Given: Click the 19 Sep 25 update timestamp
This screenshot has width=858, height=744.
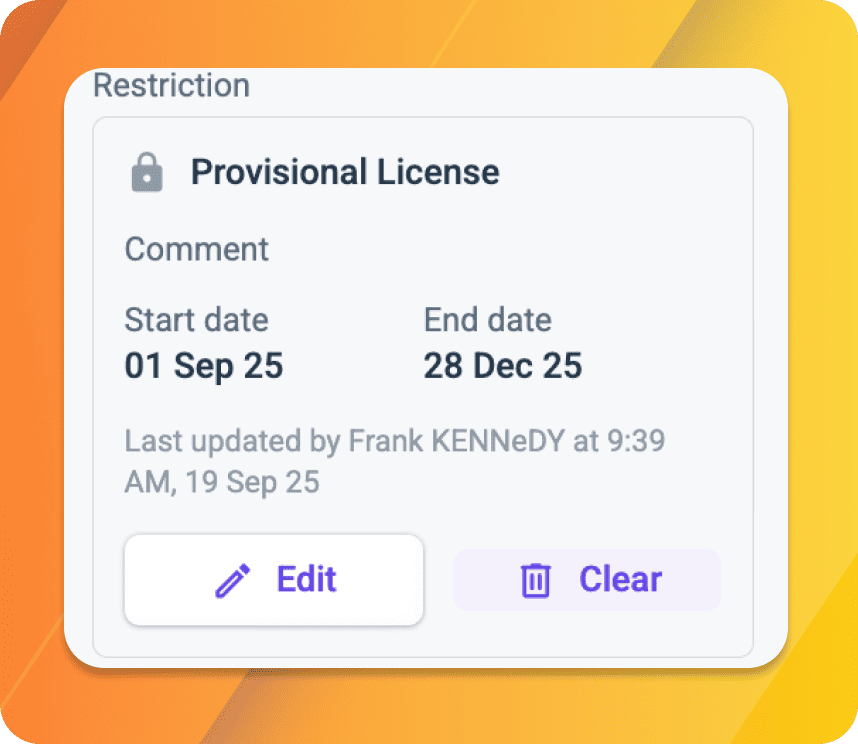Looking at the screenshot, I should pyautogui.click(x=252, y=483).
